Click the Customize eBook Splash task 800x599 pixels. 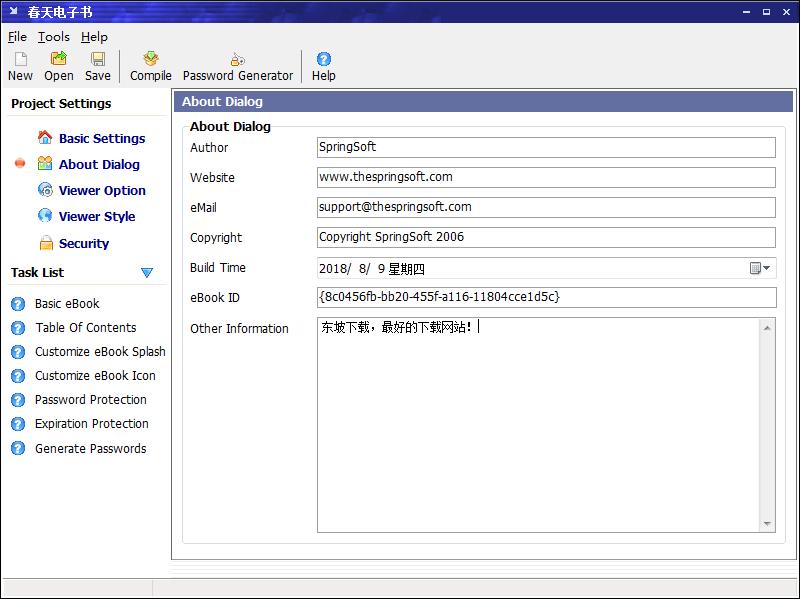[x=100, y=351]
